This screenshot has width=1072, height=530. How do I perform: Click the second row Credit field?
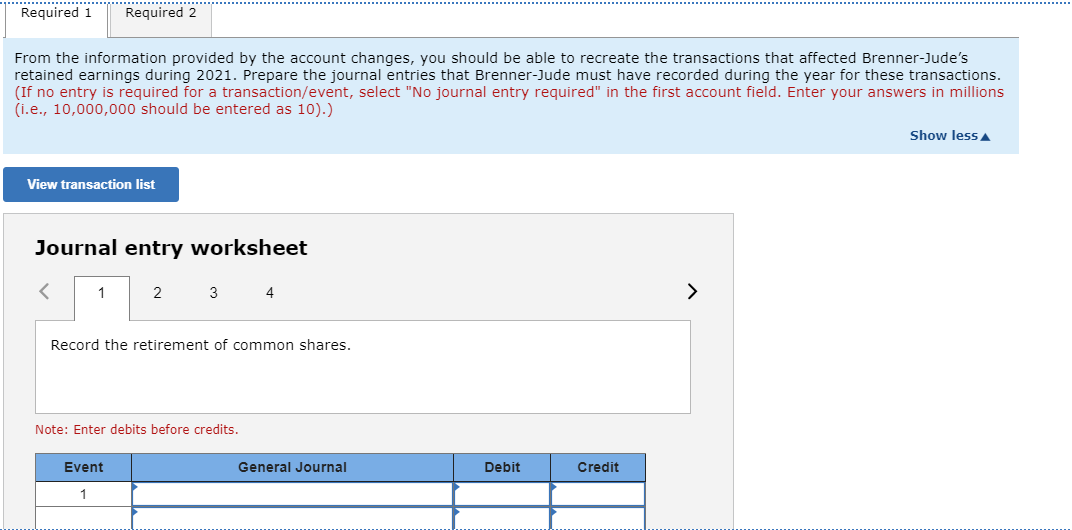click(x=598, y=518)
